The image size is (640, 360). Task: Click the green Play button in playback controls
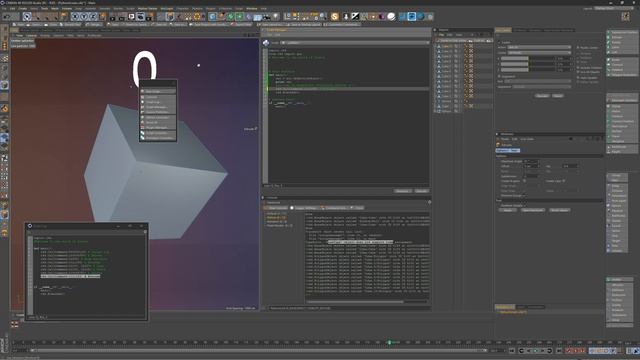pyautogui.click(x=536, y=351)
